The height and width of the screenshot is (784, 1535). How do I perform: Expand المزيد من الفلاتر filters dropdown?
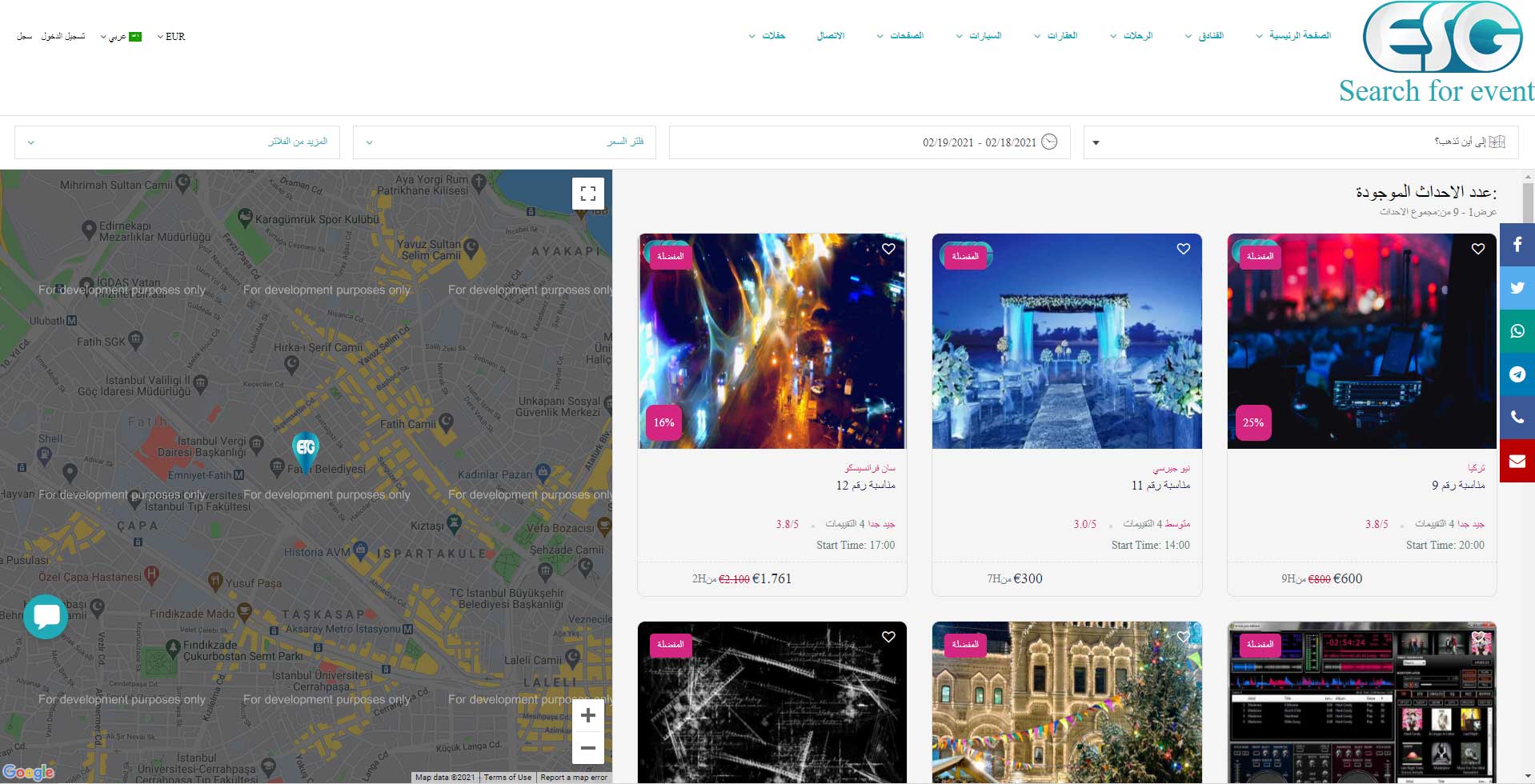[x=177, y=142]
